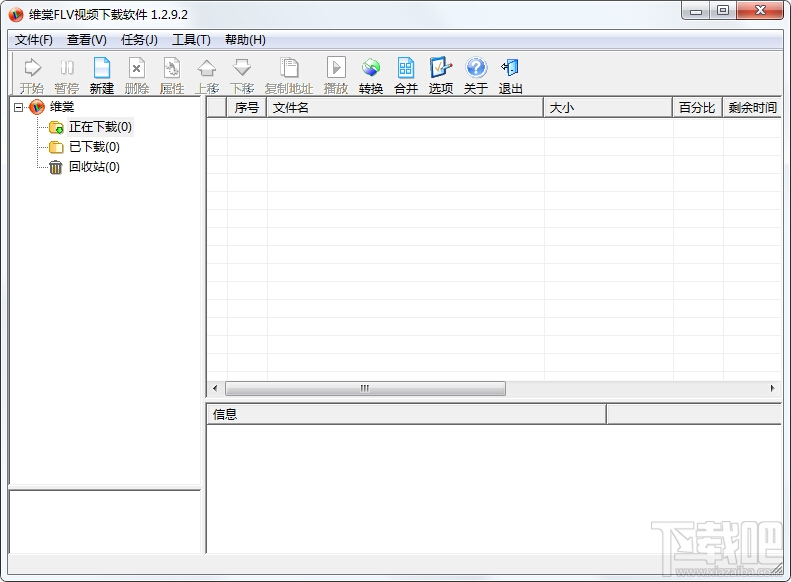This screenshot has width=791, height=582.
Task: Open the 文件(F) menu
Action: coord(34,40)
